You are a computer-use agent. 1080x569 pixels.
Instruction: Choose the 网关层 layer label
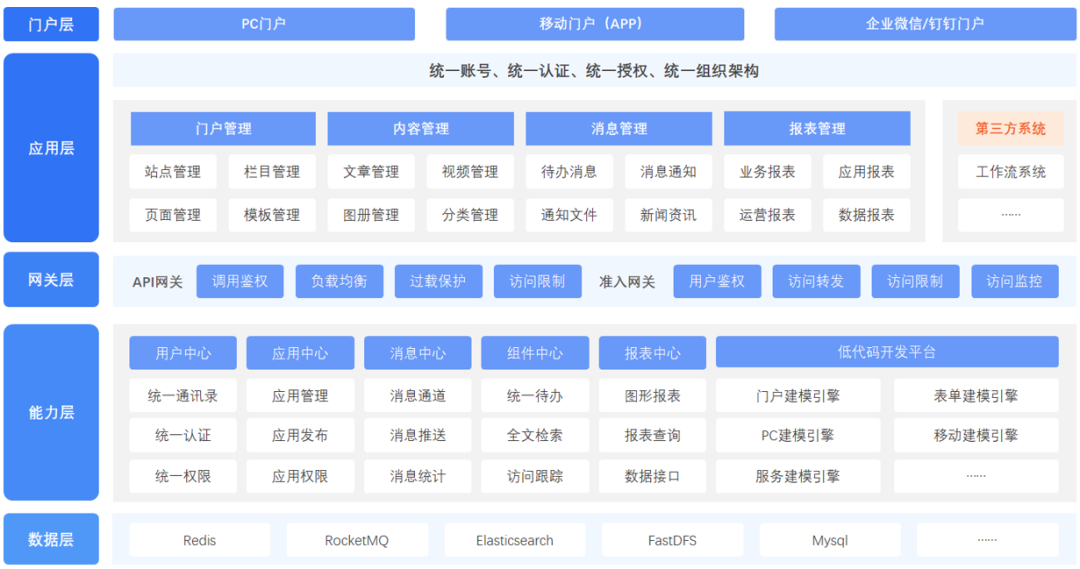click(51, 280)
